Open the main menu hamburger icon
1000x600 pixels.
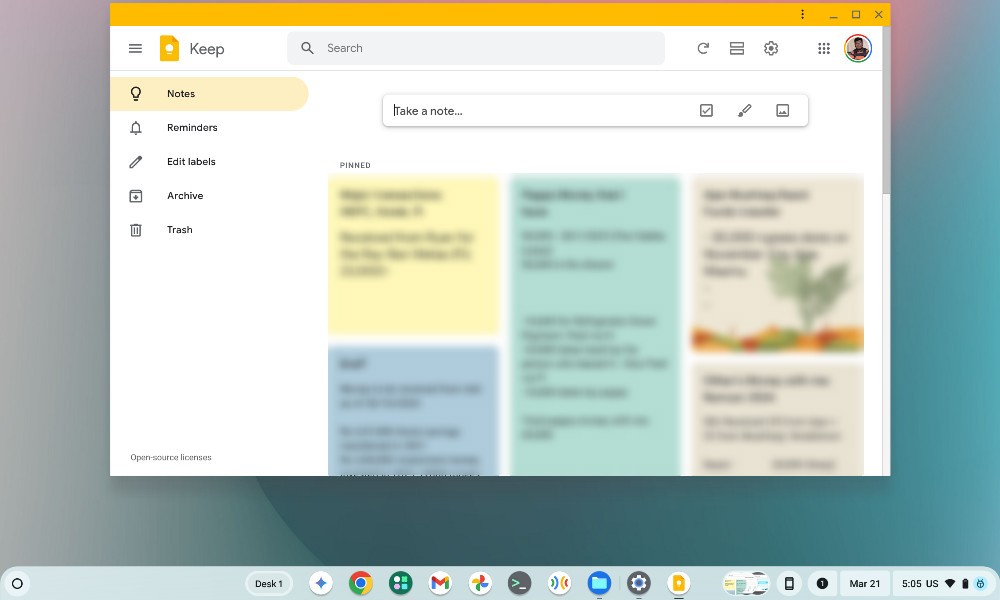click(135, 48)
